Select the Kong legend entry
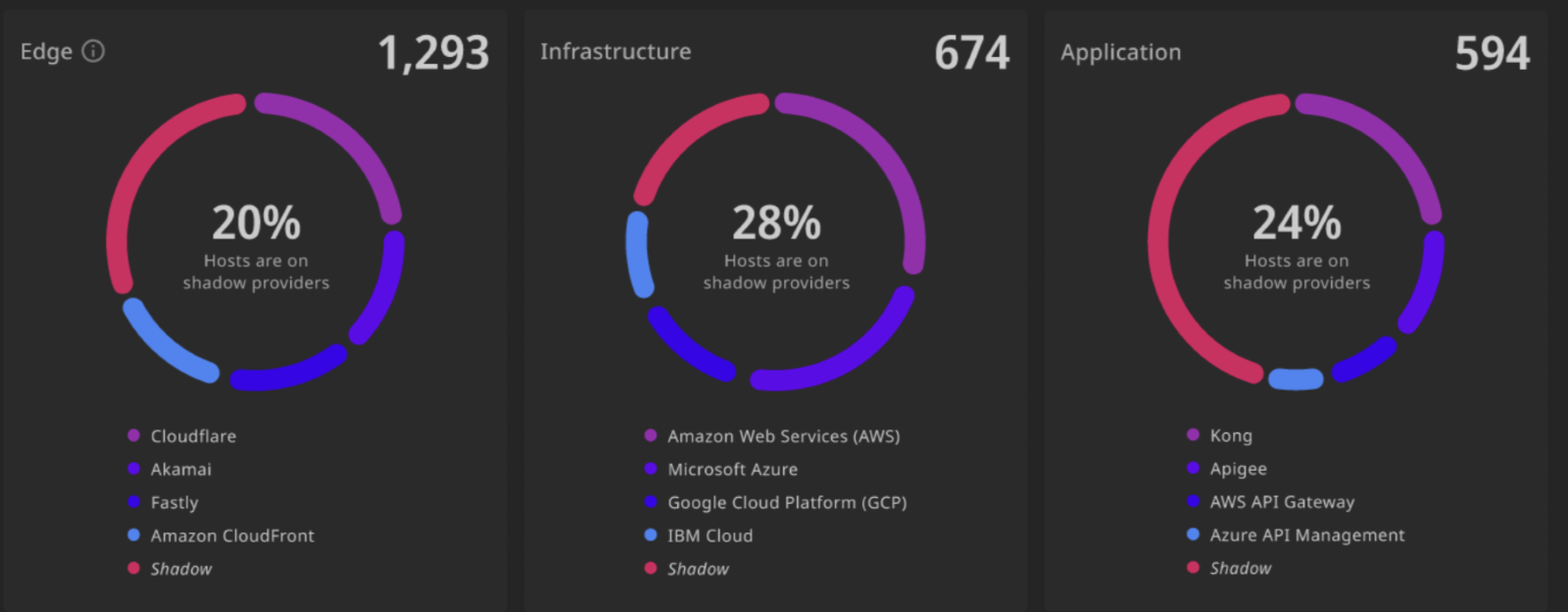Image resolution: width=1568 pixels, height=612 pixels. tap(1219, 435)
